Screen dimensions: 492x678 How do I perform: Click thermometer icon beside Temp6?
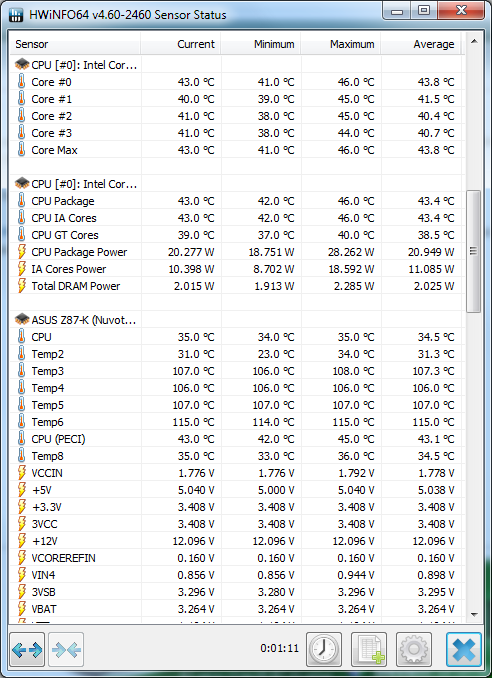(22, 422)
